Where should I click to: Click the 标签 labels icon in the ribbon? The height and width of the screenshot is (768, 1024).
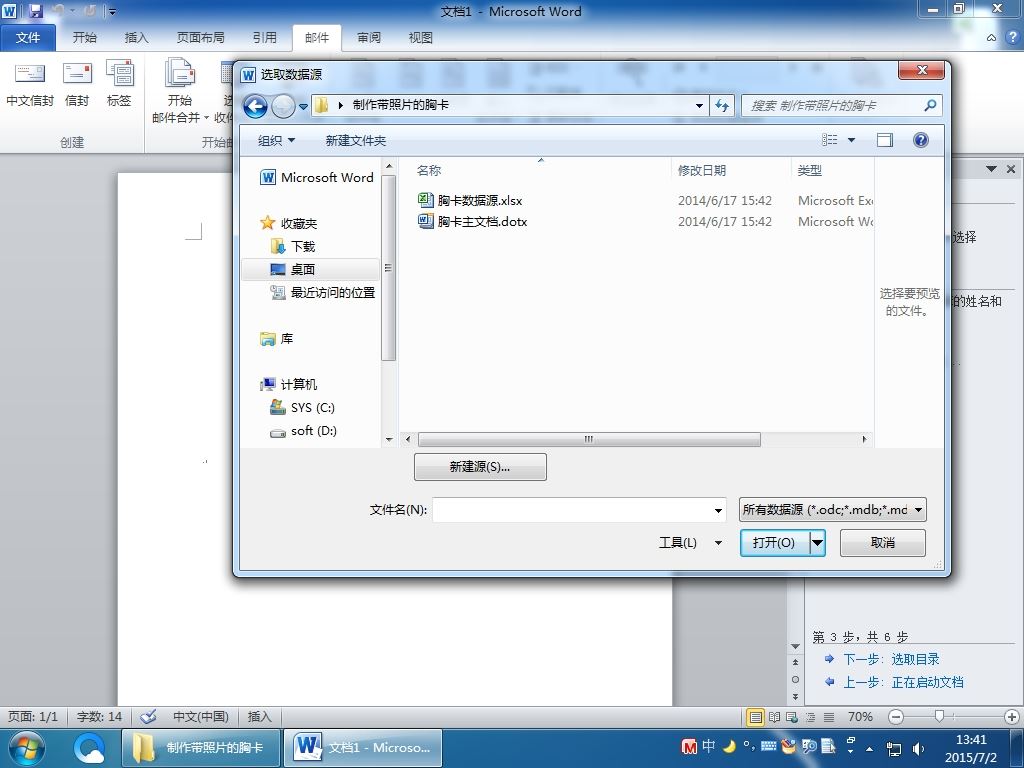coord(120,84)
